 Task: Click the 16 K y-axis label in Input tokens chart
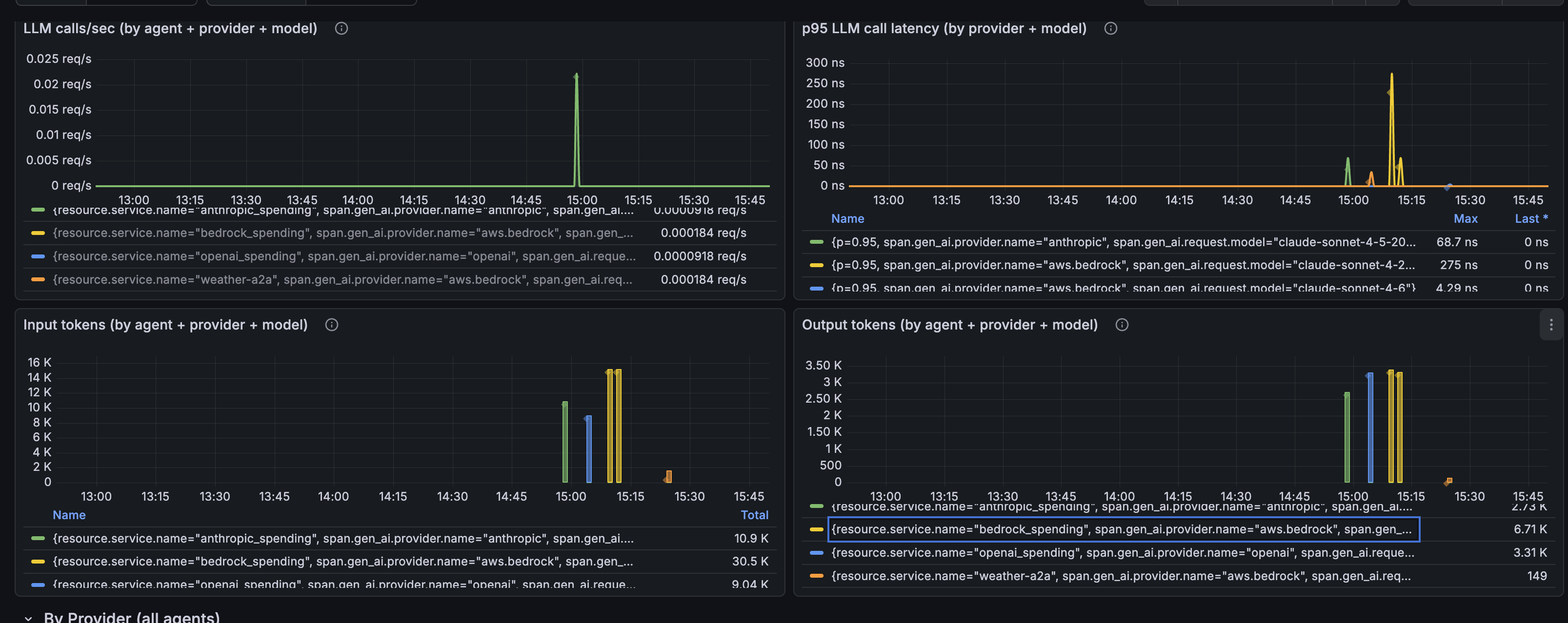[x=40, y=363]
